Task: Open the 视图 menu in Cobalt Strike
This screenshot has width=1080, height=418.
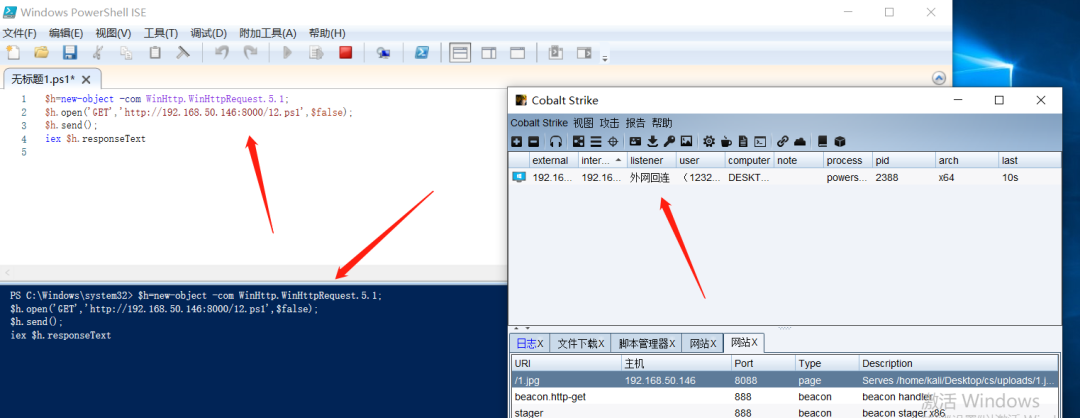Action: coord(583,123)
